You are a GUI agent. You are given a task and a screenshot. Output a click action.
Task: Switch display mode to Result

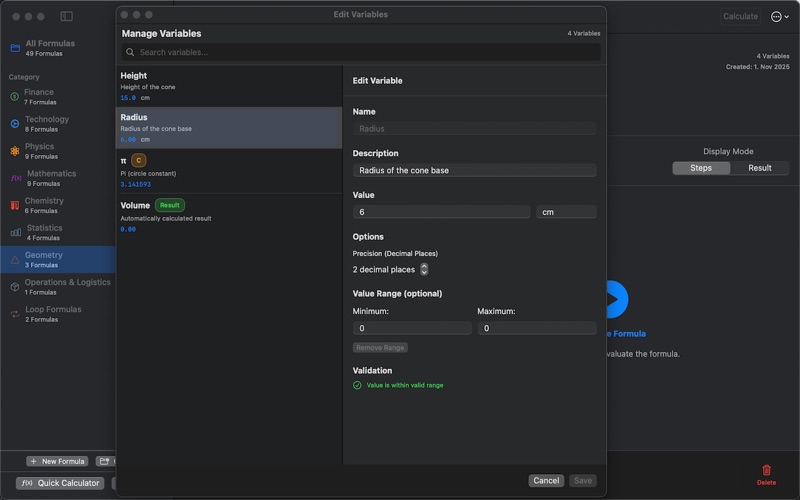click(760, 168)
